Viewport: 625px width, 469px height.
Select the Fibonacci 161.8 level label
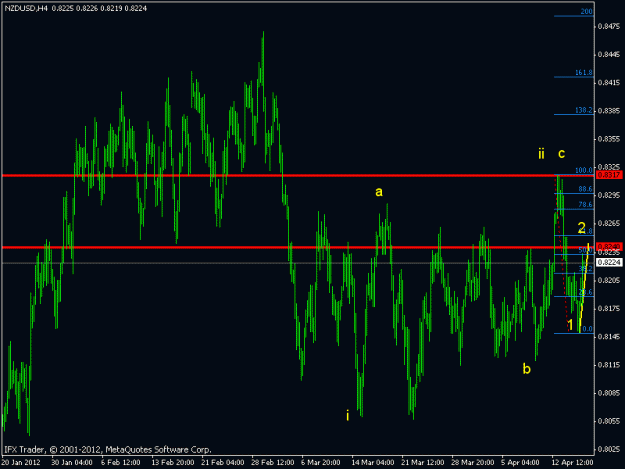click(584, 73)
